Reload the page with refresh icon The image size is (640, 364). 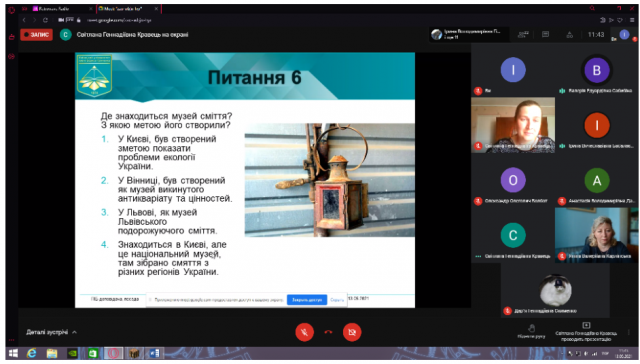tap(45, 20)
